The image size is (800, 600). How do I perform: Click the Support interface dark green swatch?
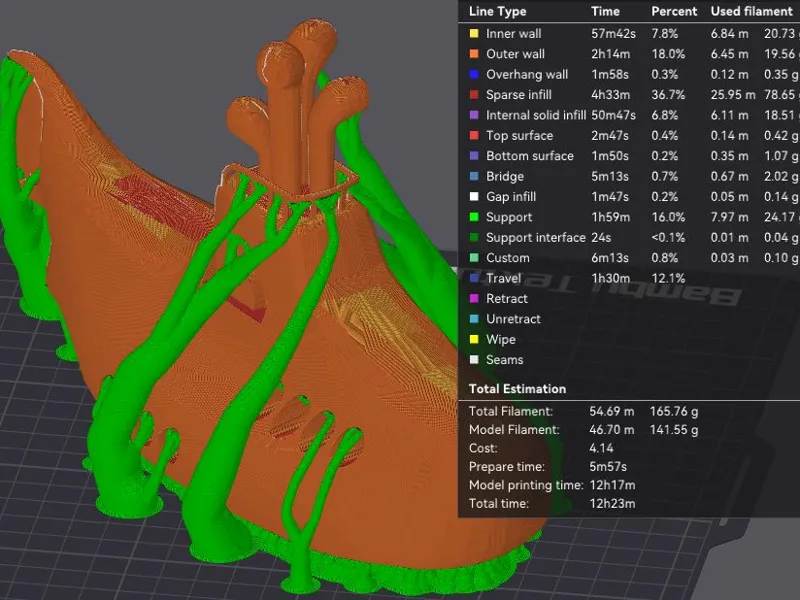pyautogui.click(x=474, y=238)
